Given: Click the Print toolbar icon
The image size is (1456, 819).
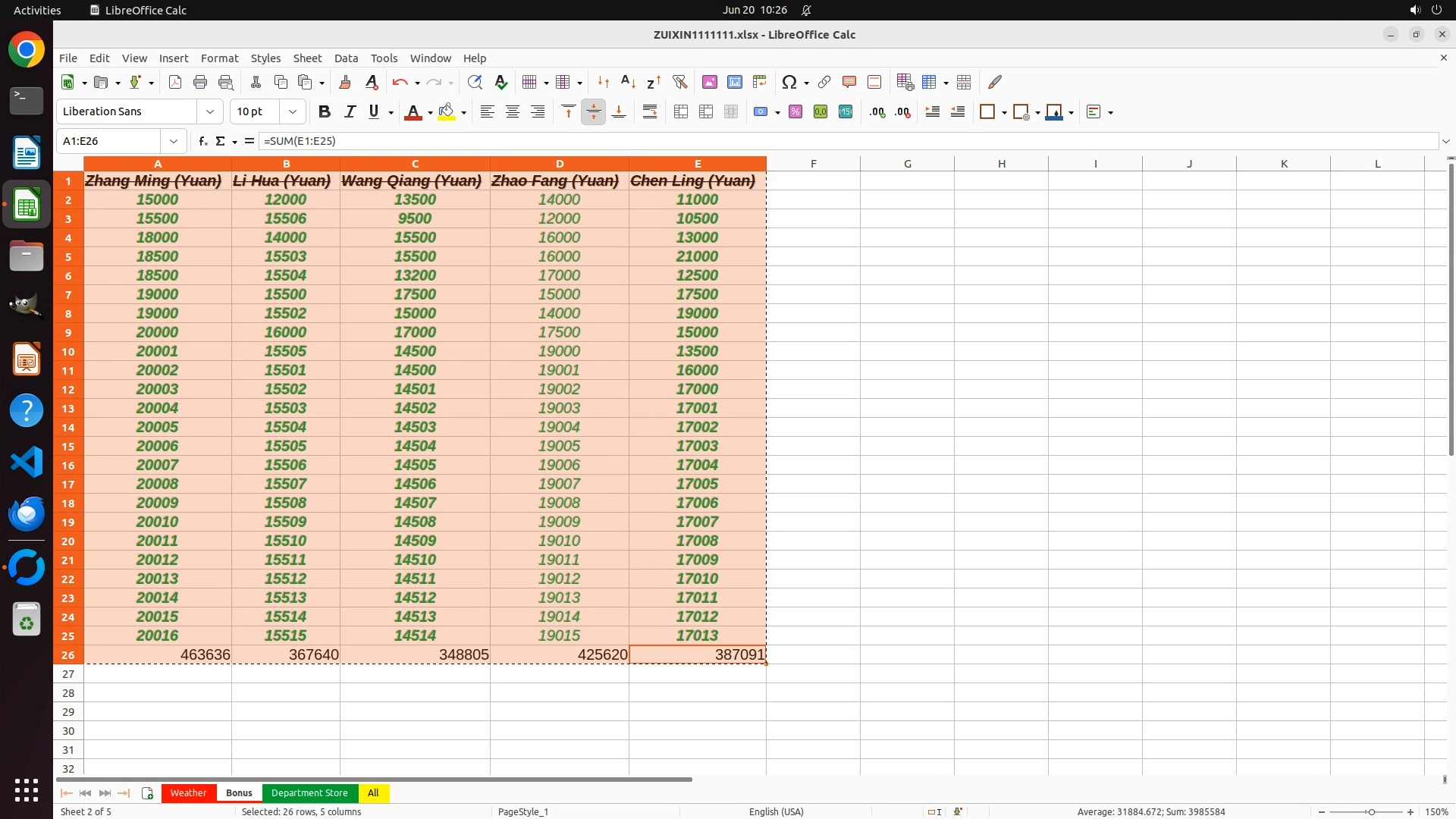Looking at the screenshot, I should (x=200, y=82).
